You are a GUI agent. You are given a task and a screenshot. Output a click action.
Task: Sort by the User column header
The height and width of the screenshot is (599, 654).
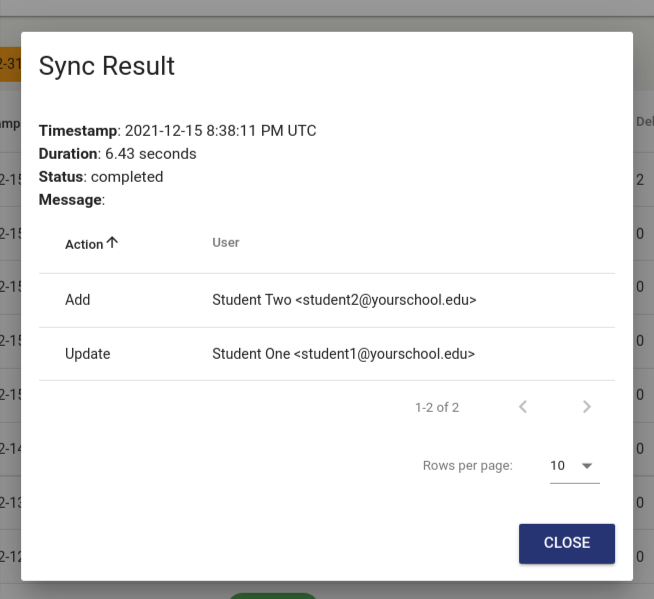pyautogui.click(x=226, y=243)
